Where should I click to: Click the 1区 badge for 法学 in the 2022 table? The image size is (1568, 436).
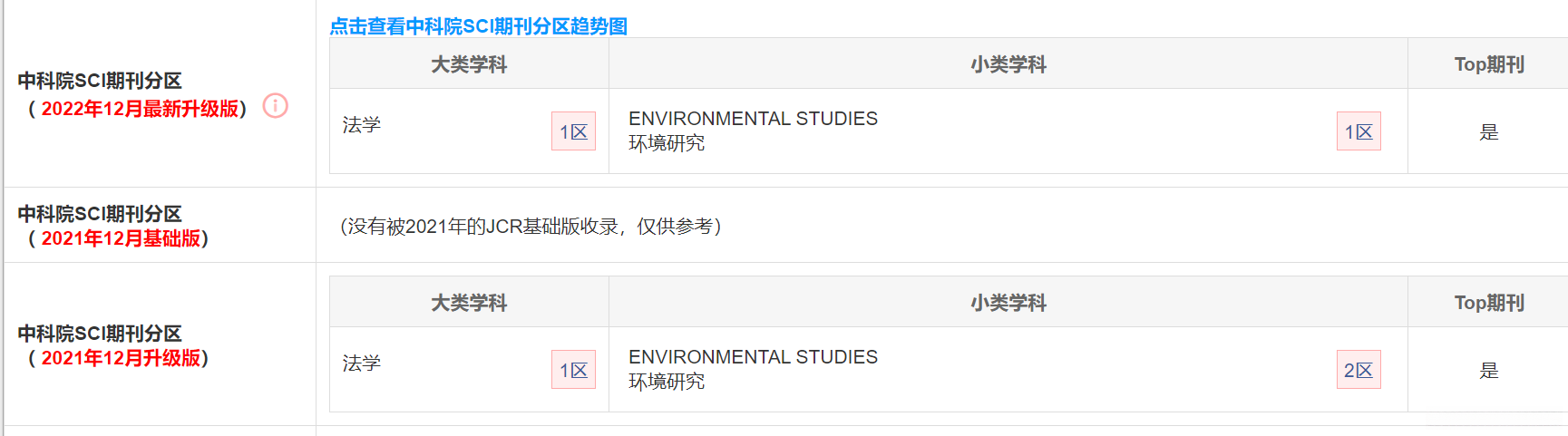(573, 131)
